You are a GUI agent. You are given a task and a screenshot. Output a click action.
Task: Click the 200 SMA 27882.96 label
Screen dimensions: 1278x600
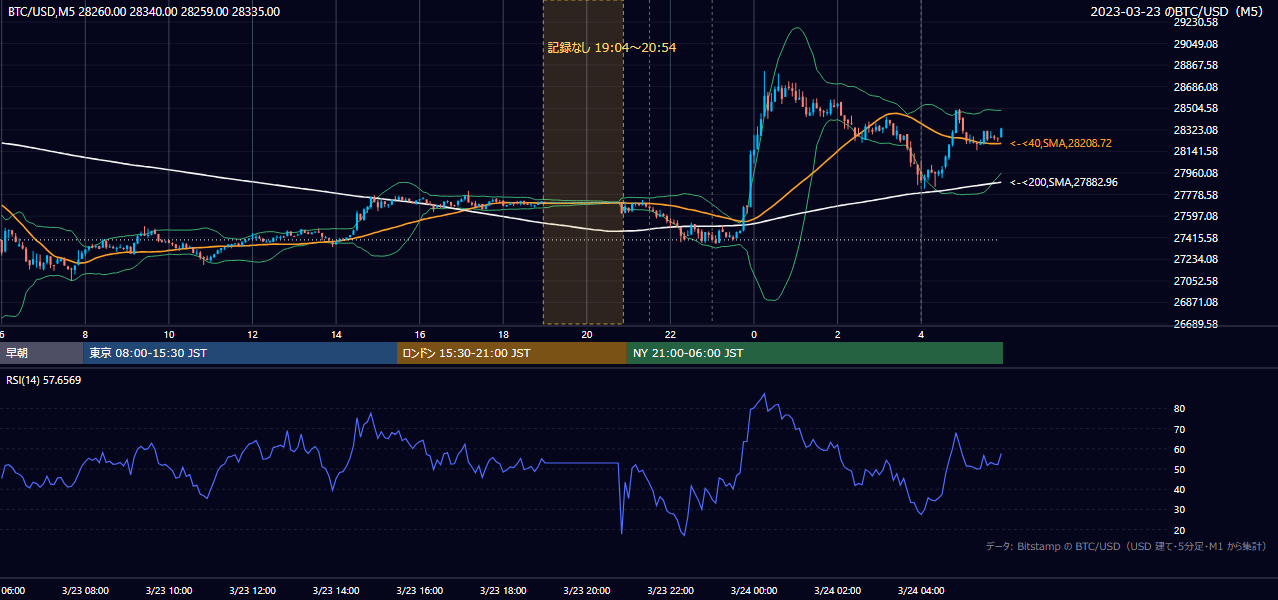pyautogui.click(x=1063, y=182)
